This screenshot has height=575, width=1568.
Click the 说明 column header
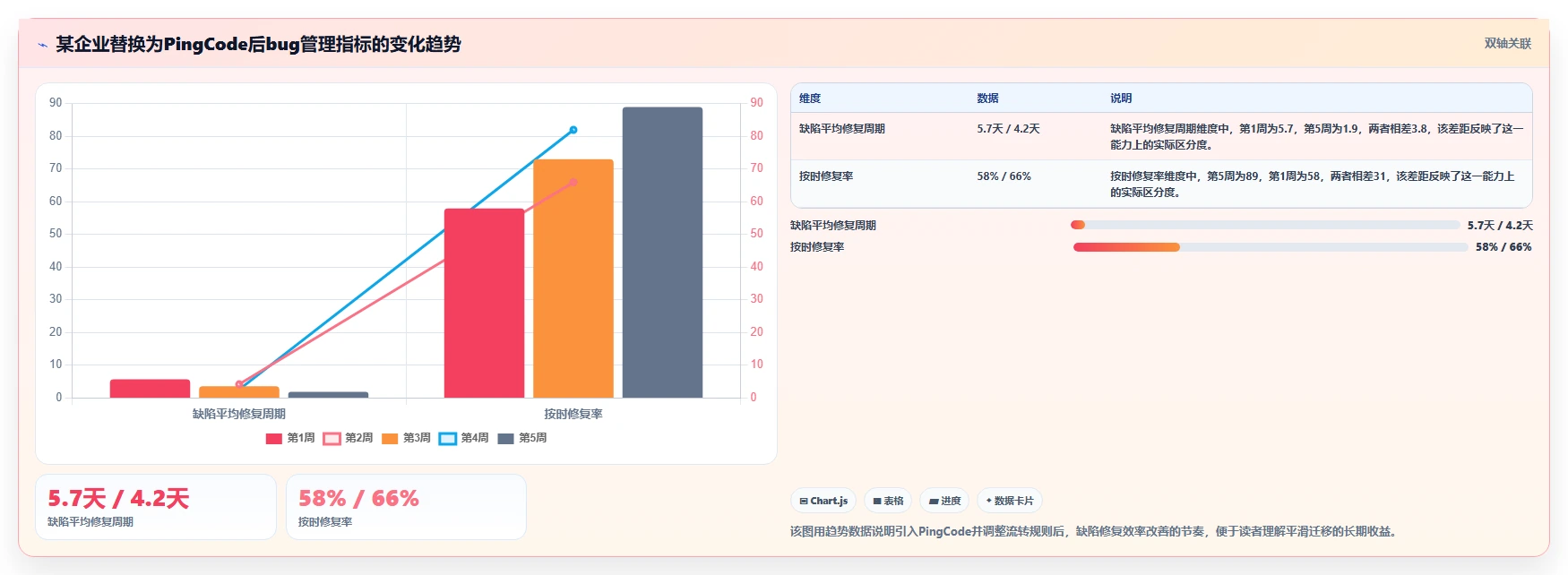(1121, 99)
